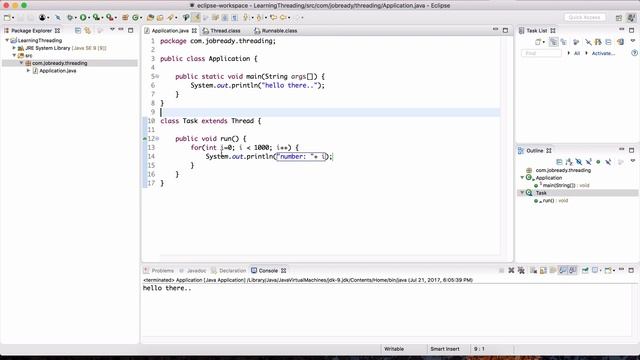Collapse All in Package Explorer
Image resolution: width=640 pixels, height=360 pixels.
(78, 31)
